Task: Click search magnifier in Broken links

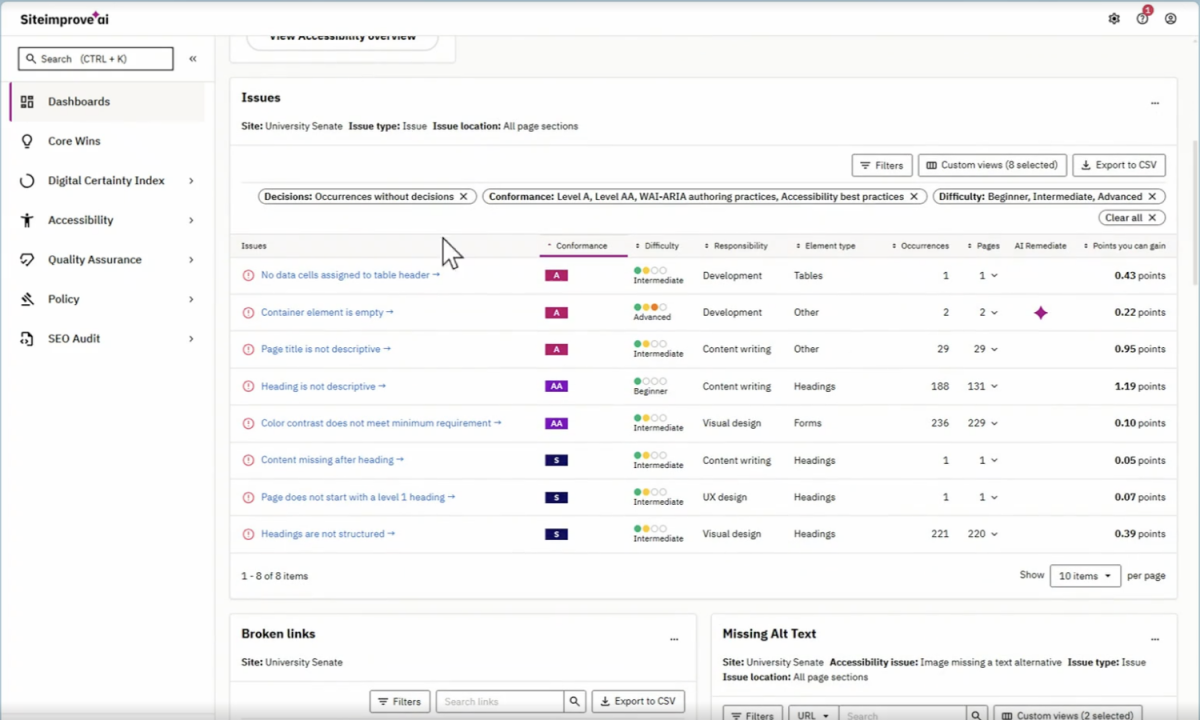Action: click(x=574, y=702)
